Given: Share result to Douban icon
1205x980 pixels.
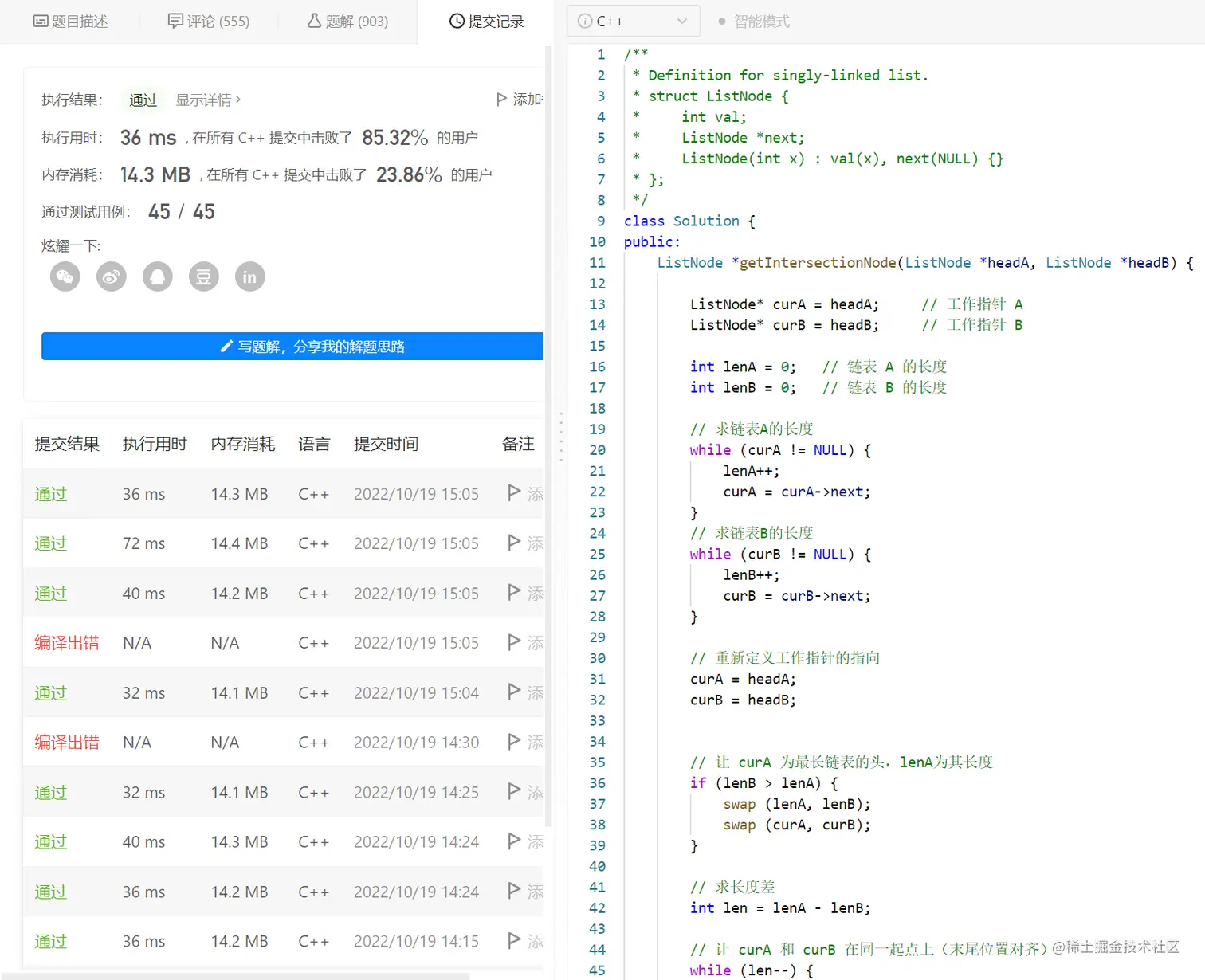Looking at the screenshot, I should click(204, 276).
